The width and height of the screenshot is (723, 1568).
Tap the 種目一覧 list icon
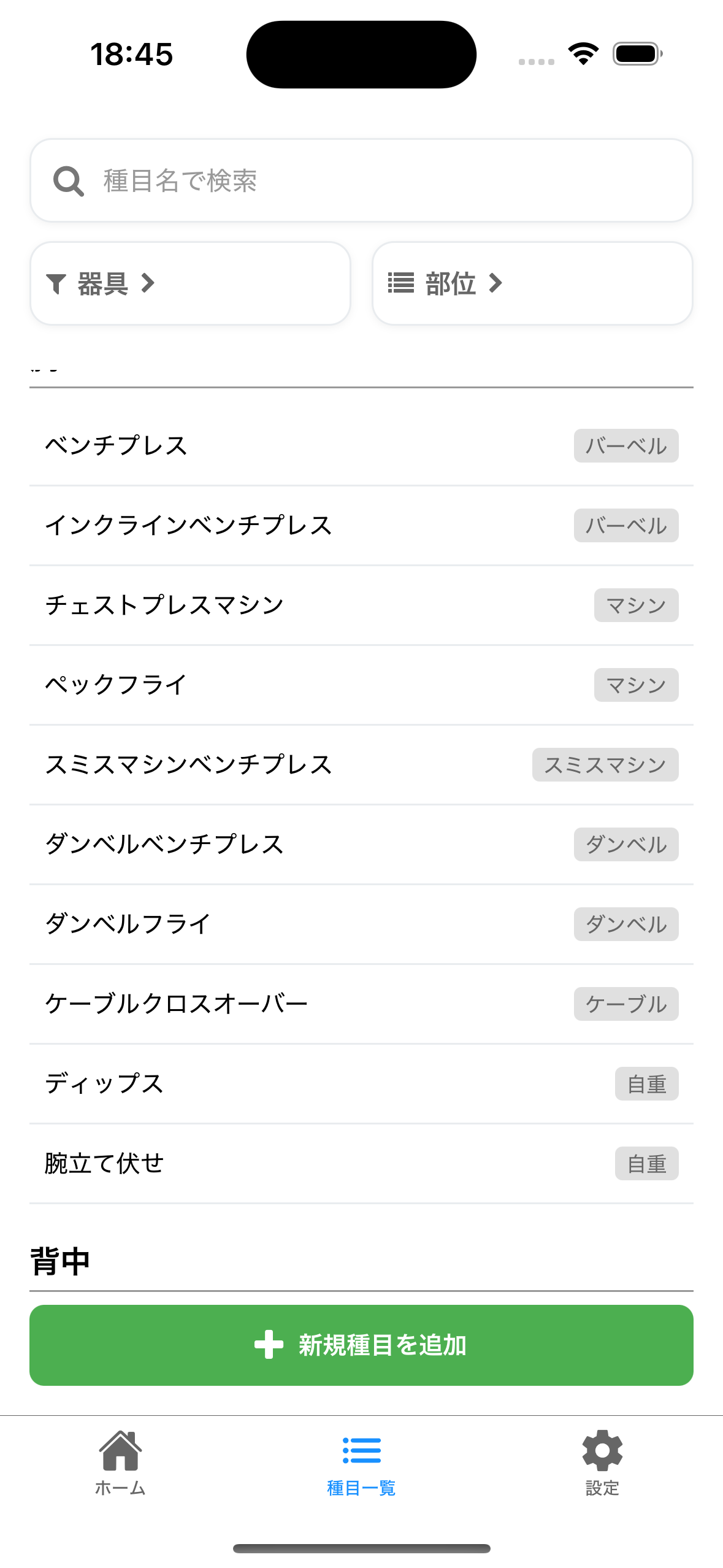point(361,1450)
